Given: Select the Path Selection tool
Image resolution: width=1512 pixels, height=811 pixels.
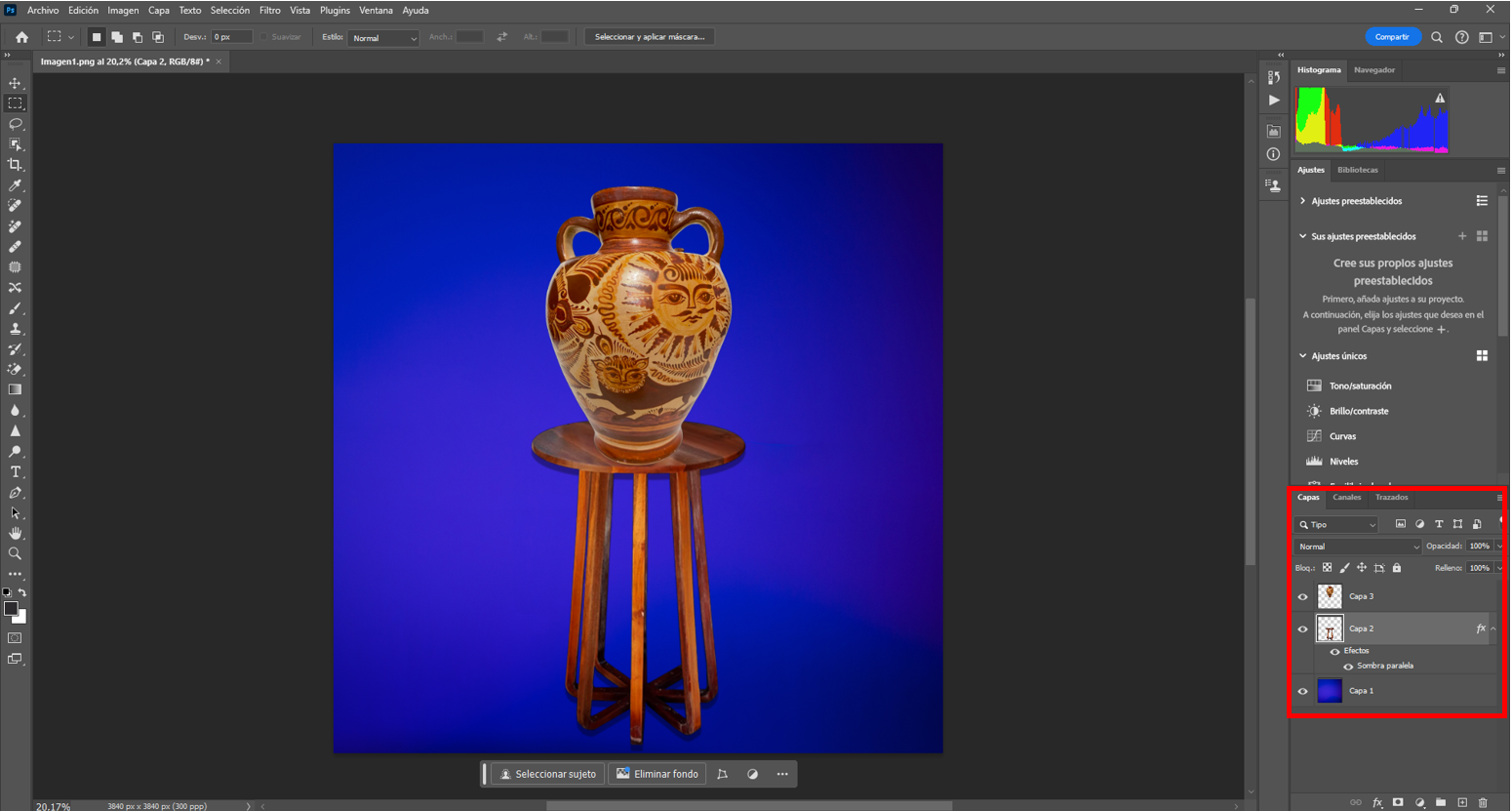Looking at the screenshot, I should (x=15, y=512).
